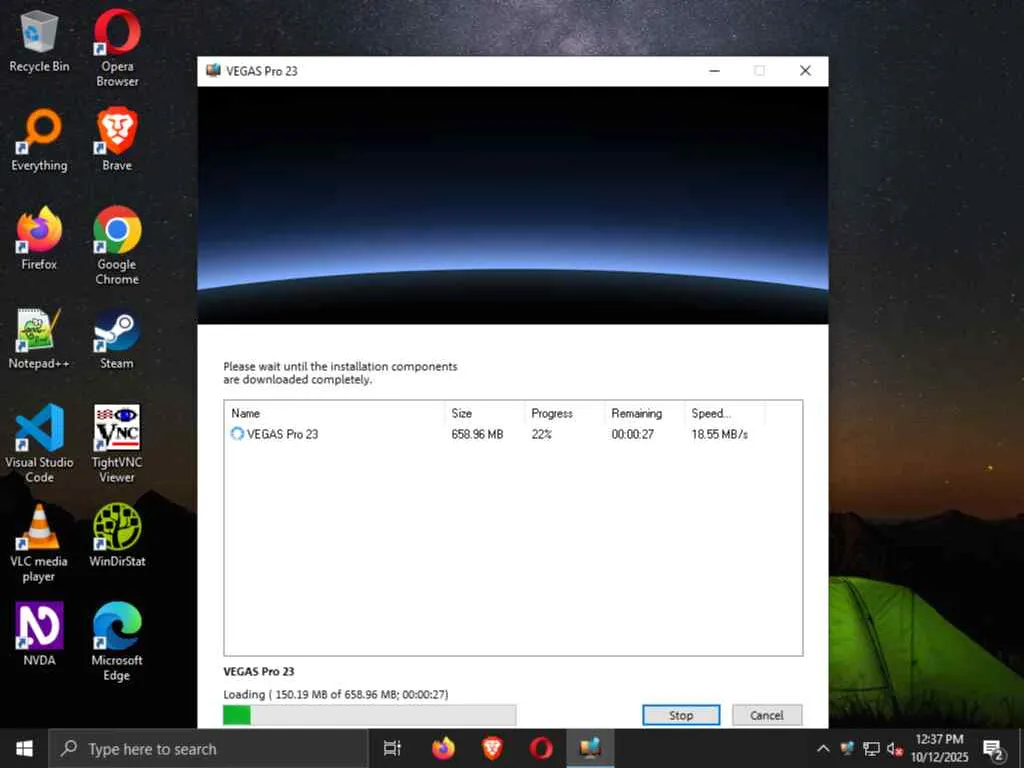The width and height of the screenshot is (1024, 768).
Task: Open the network status tray icon
Action: (871, 748)
